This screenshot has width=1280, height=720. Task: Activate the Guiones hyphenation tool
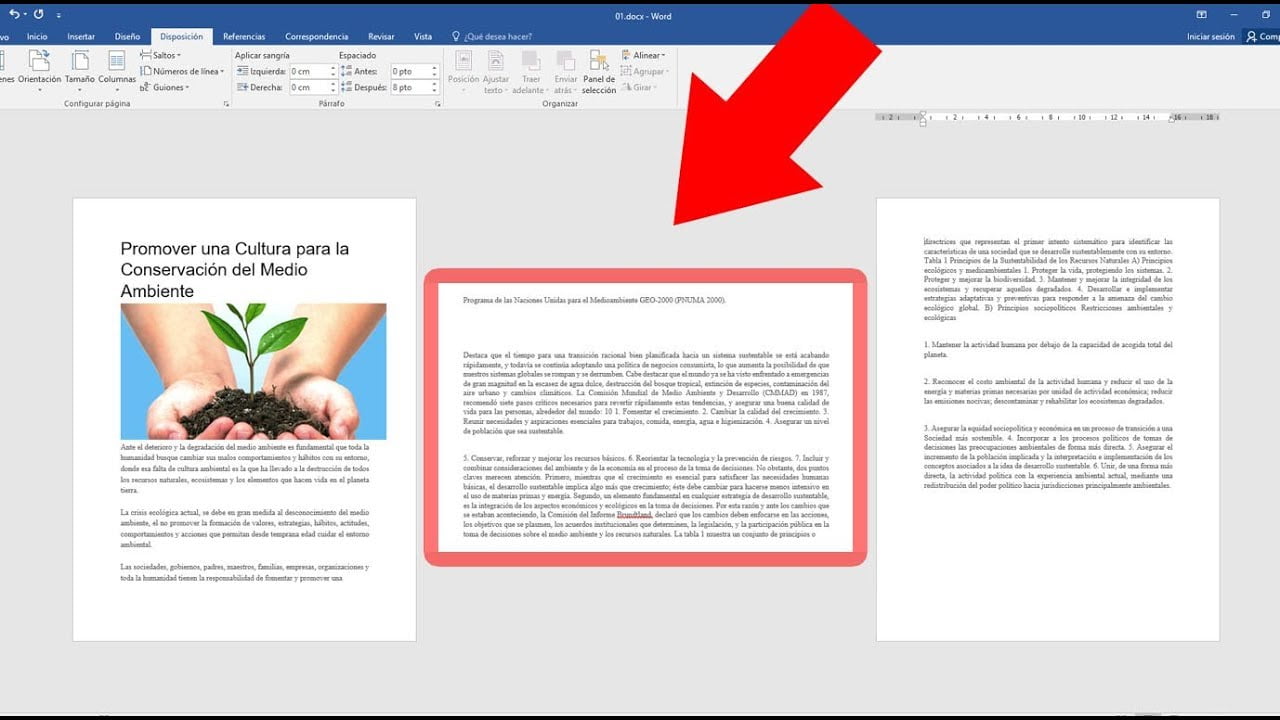(167, 87)
